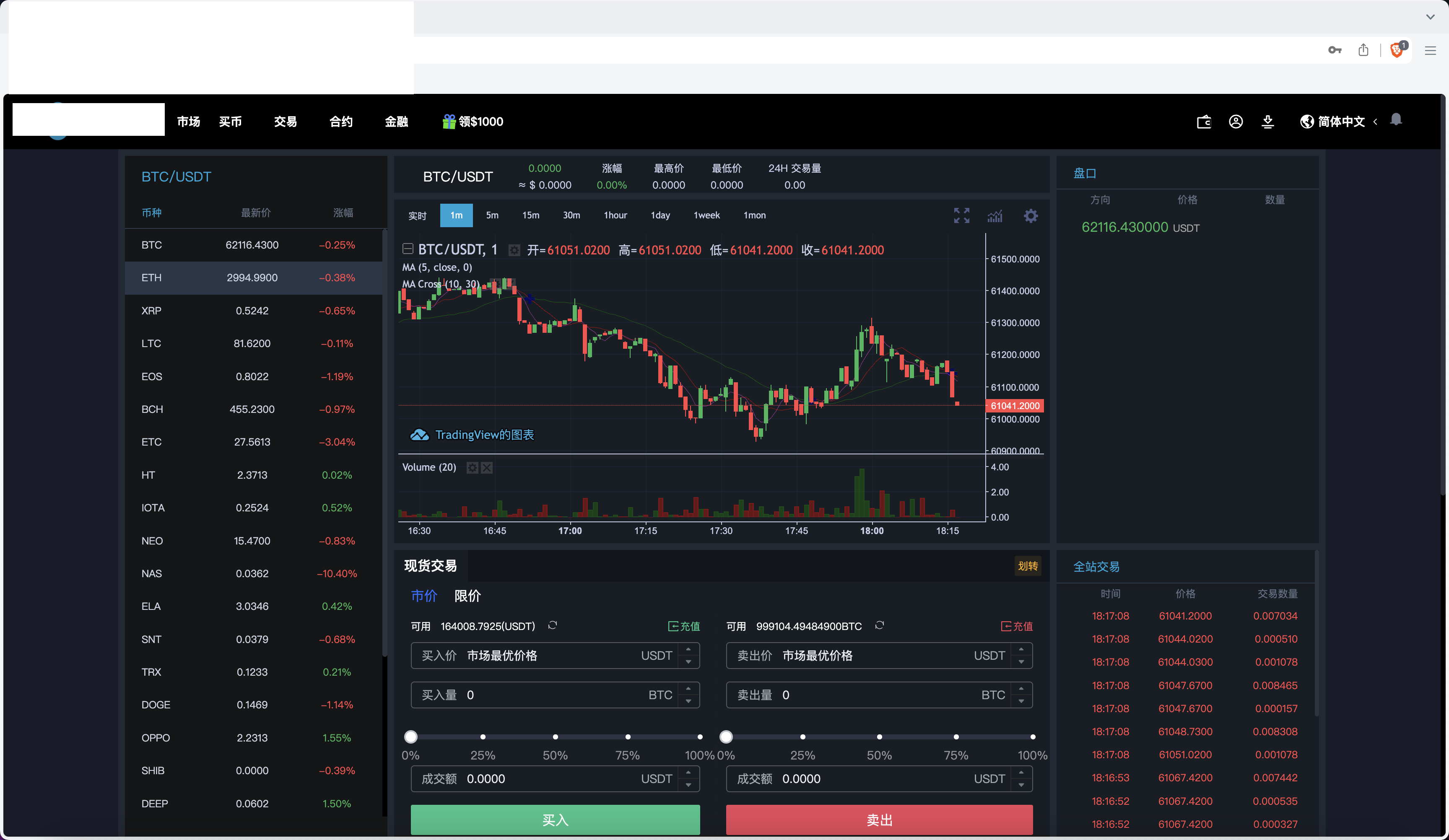Click the buy 成交额 input field
Viewport: 1449px width, 840px height.
tap(555, 779)
